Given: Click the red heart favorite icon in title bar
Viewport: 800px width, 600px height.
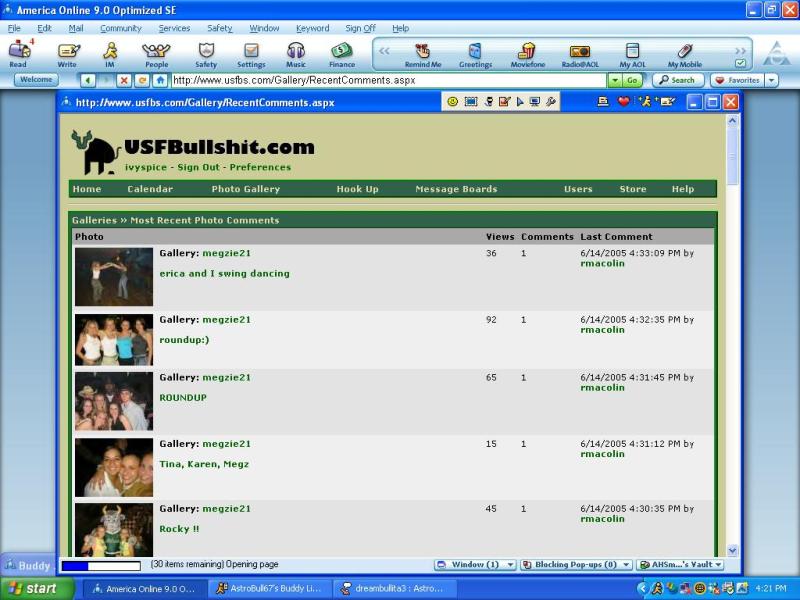Looking at the screenshot, I should click(x=623, y=102).
